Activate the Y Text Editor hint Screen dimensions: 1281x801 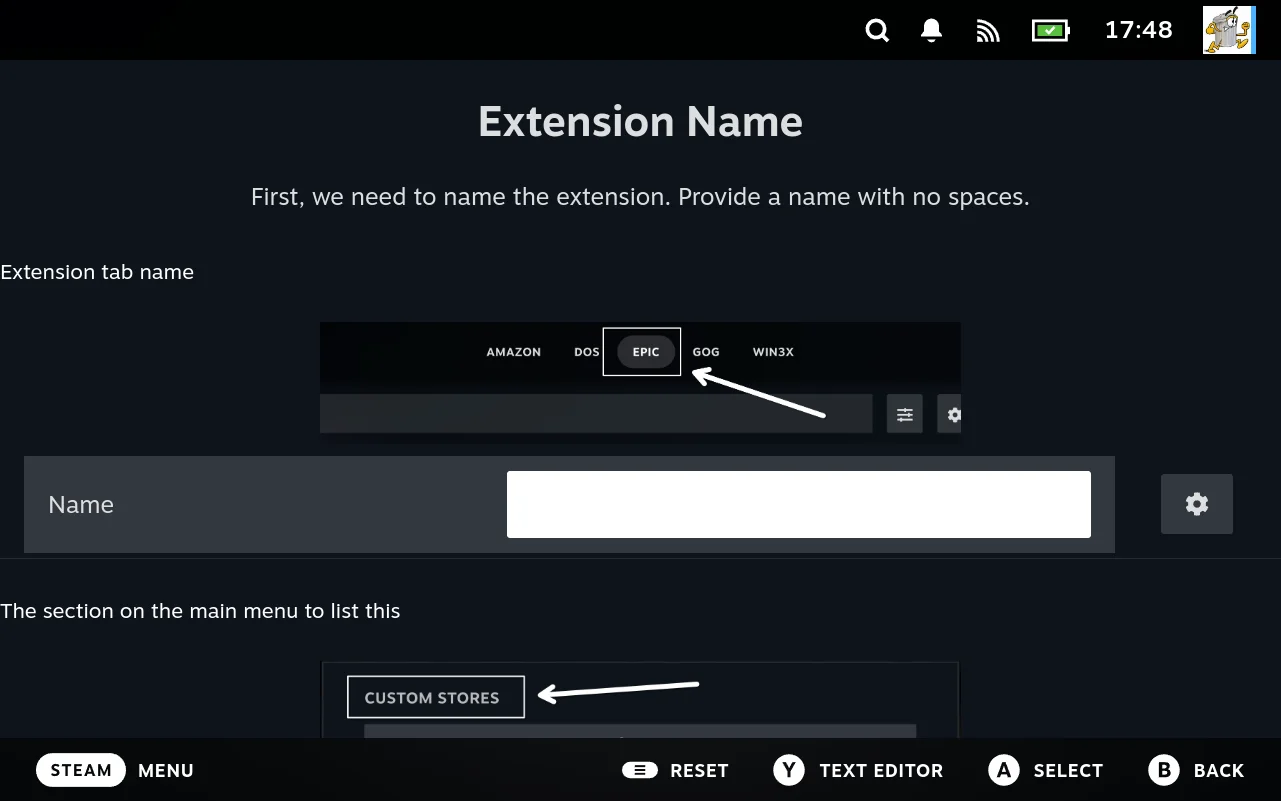pos(858,770)
